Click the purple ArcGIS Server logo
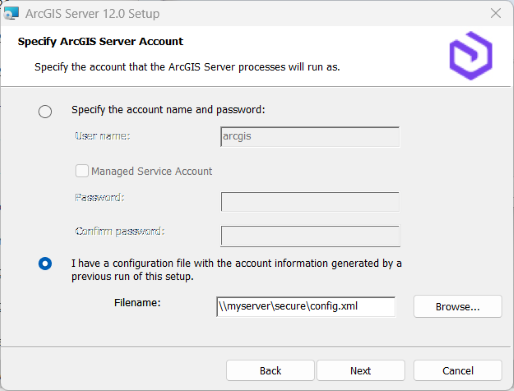The image size is (514, 391). coord(471,56)
